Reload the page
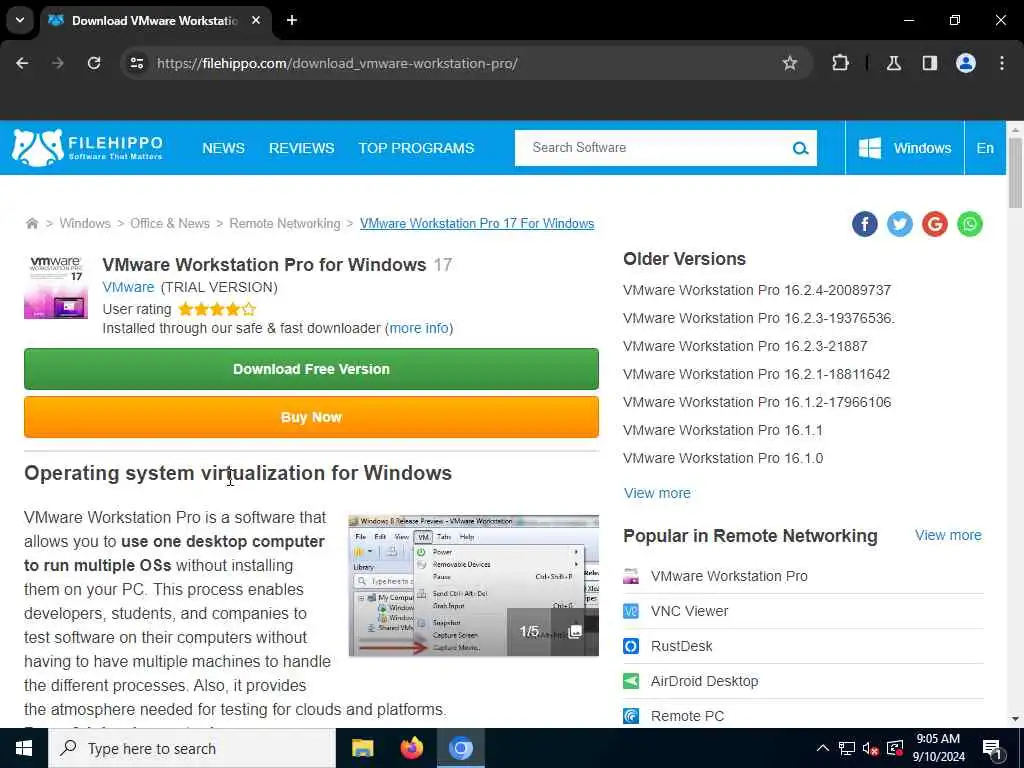 click(x=94, y=63)
